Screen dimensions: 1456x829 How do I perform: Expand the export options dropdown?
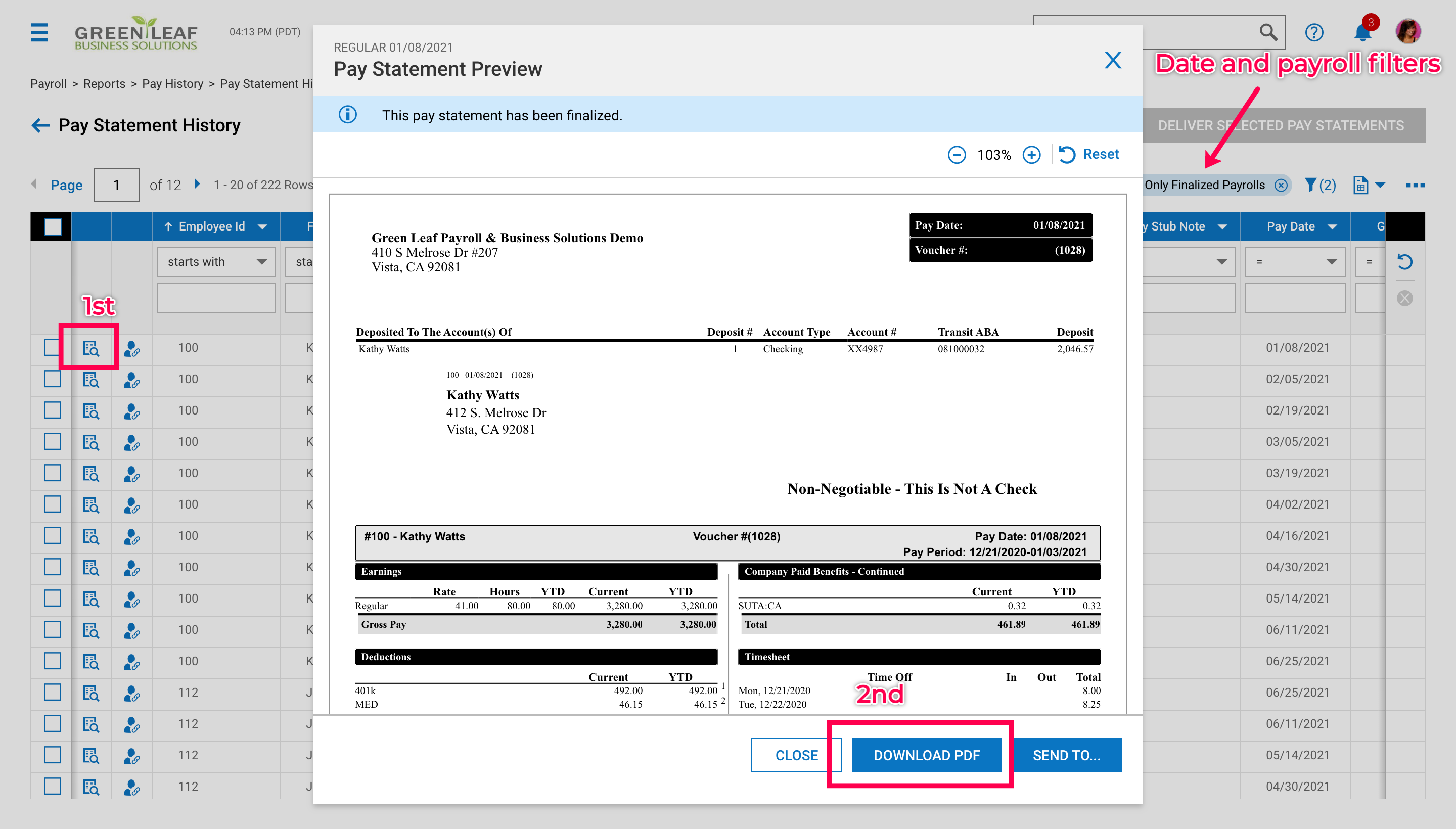[1380, 185]
